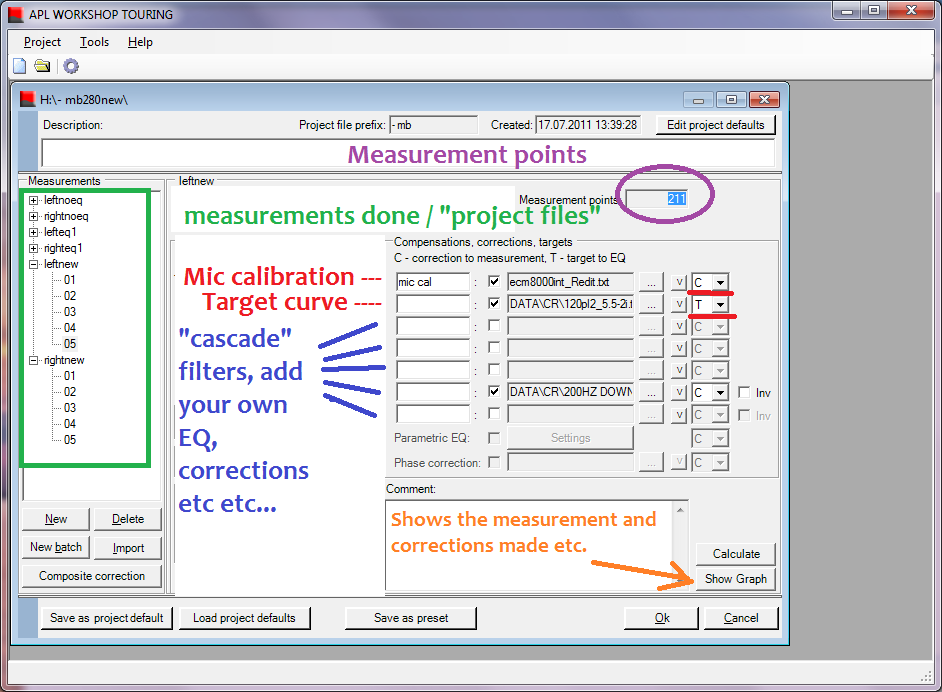Browse file for DATA\CR\120pl2 row
Screen dimensions: 942x692
pos(651,305)
